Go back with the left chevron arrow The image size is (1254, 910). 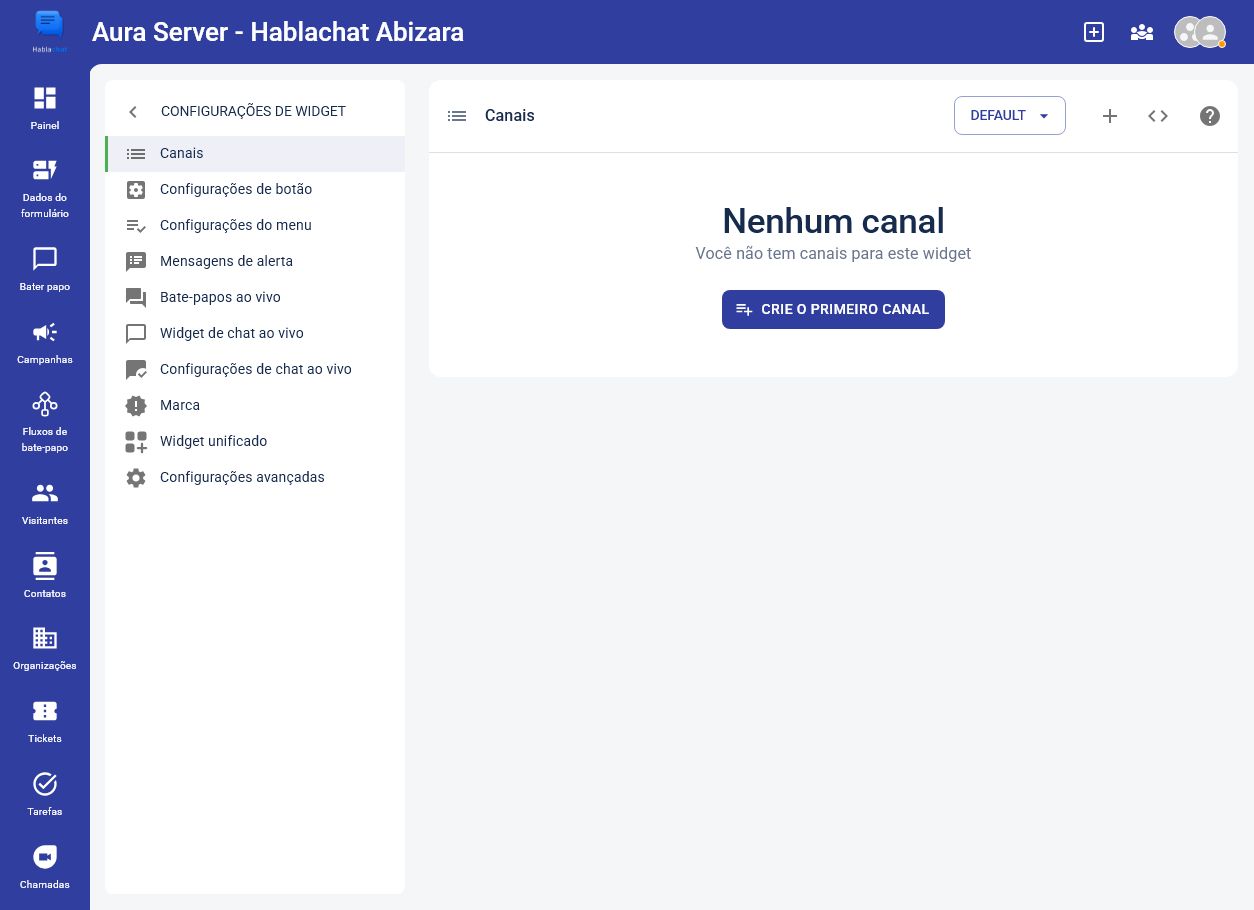point(133,112)
